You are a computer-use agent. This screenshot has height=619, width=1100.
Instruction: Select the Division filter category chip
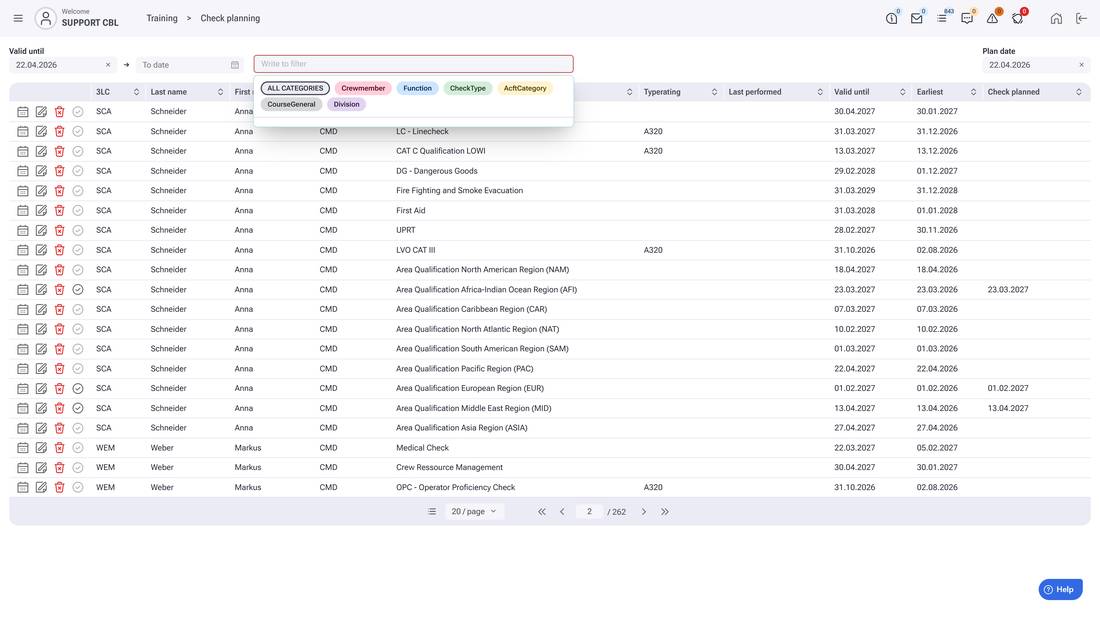pyautogui.click(x=347, y=105)
